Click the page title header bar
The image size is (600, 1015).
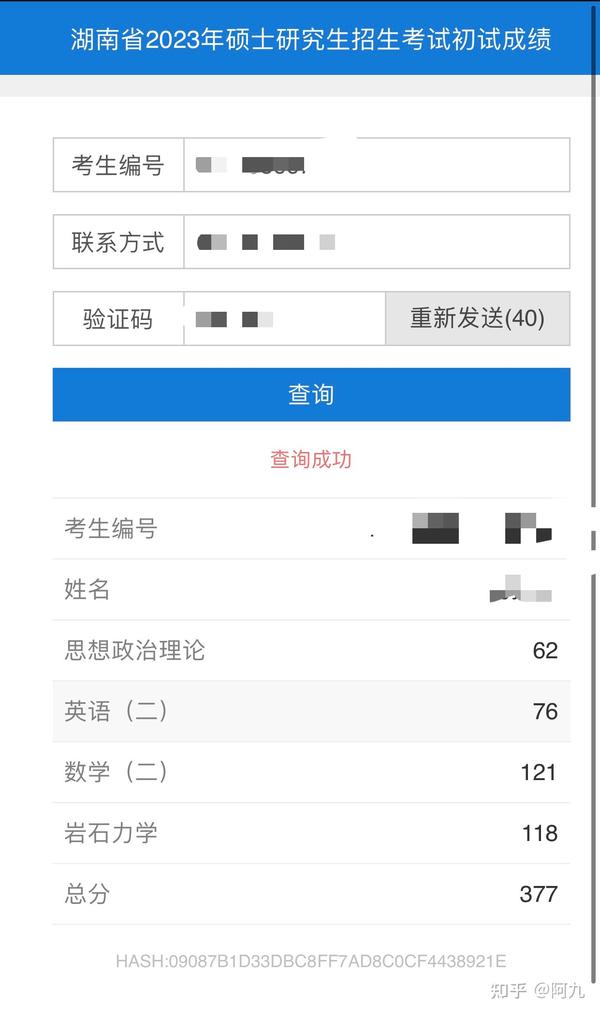[296, 38]
